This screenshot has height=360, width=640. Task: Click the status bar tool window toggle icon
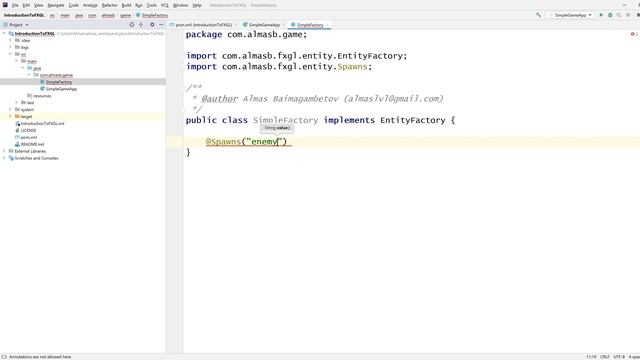coord(4,357)
